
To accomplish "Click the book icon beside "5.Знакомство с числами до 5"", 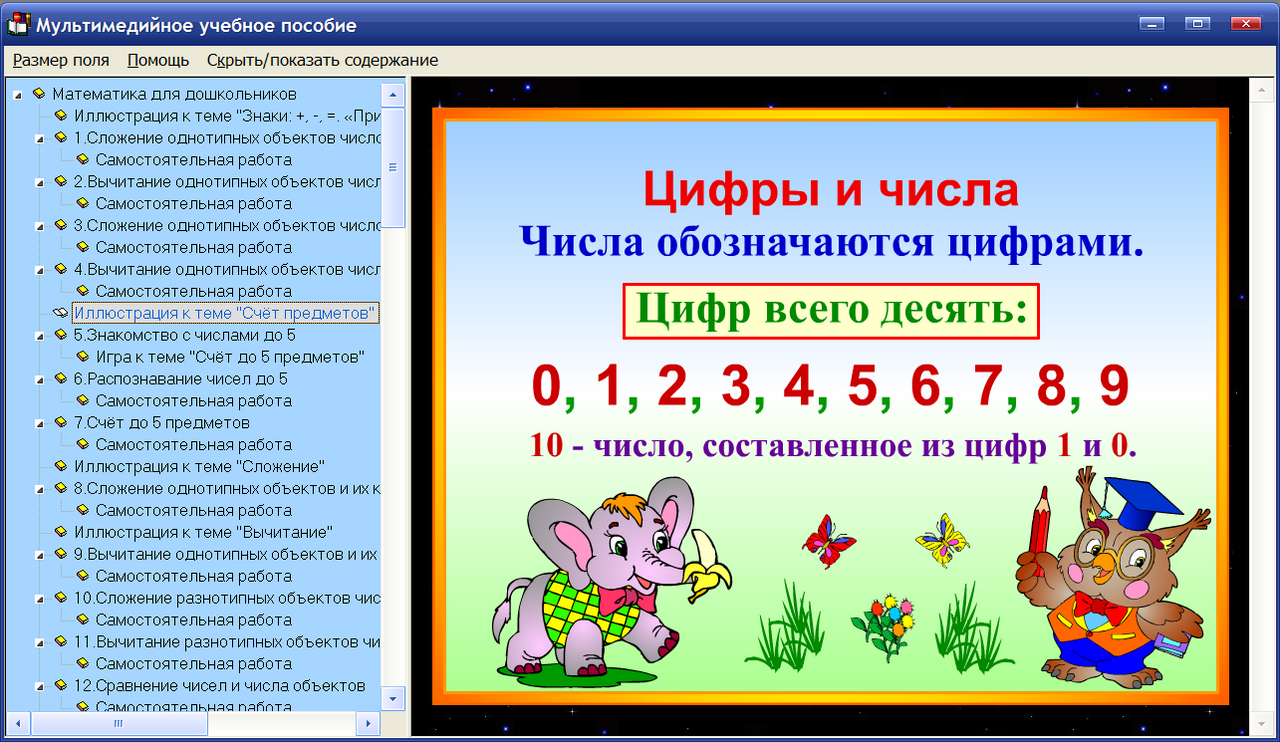I will [61, 335].
